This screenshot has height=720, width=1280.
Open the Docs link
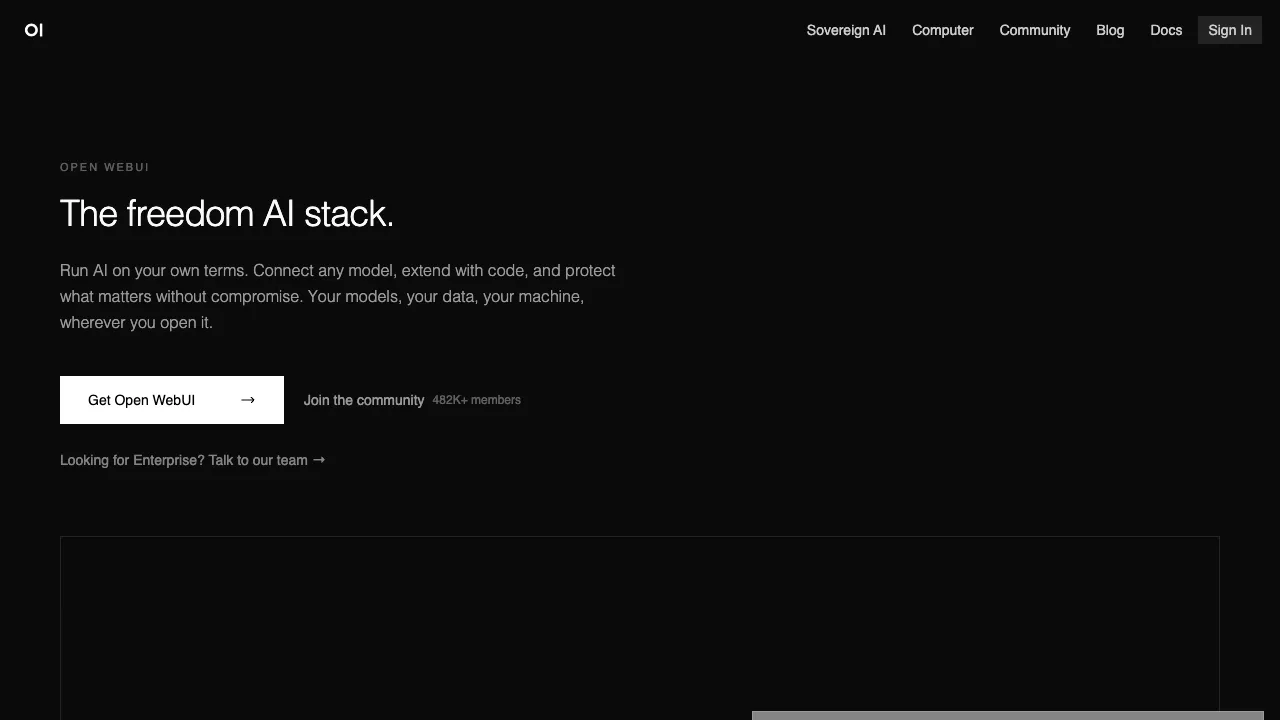tap(1166, 30)
